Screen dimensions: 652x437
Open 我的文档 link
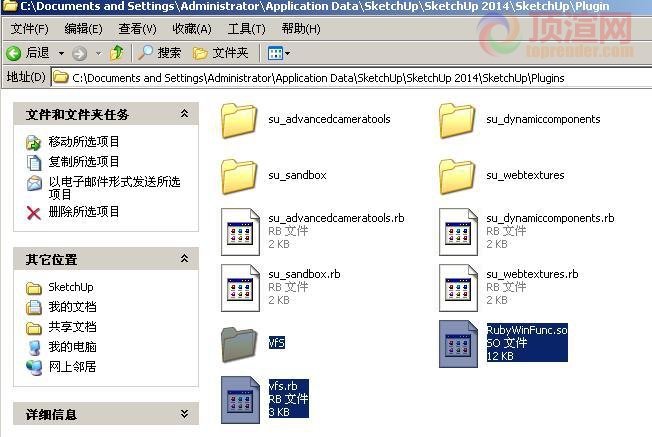tap(72, 307)
